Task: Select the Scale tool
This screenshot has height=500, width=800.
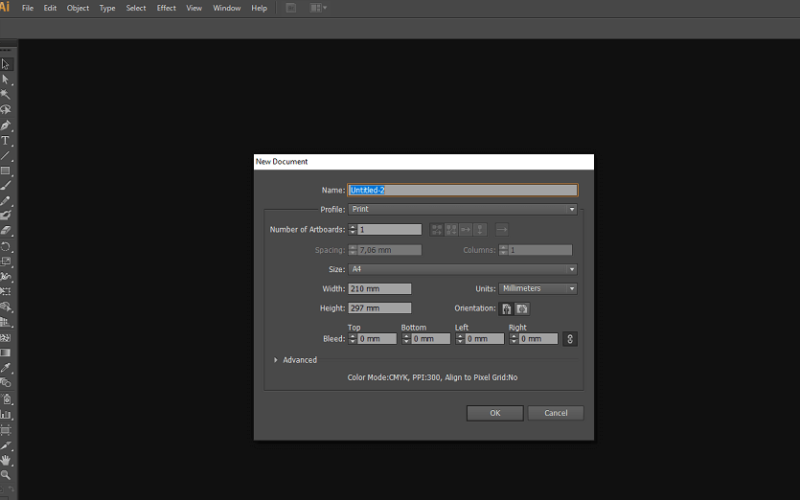Action: click(6, 262)
